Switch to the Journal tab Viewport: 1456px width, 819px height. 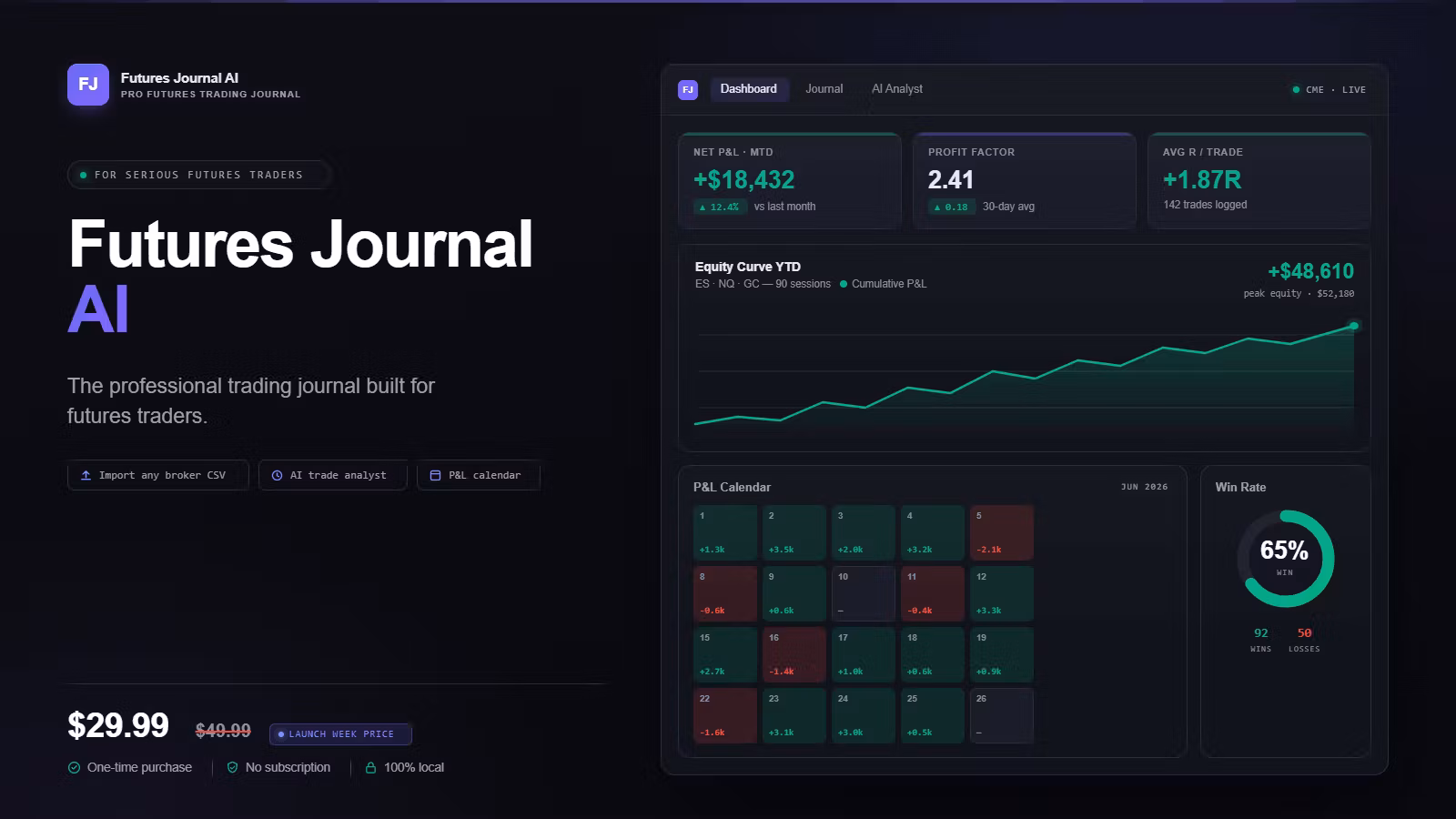pos(824,89)
